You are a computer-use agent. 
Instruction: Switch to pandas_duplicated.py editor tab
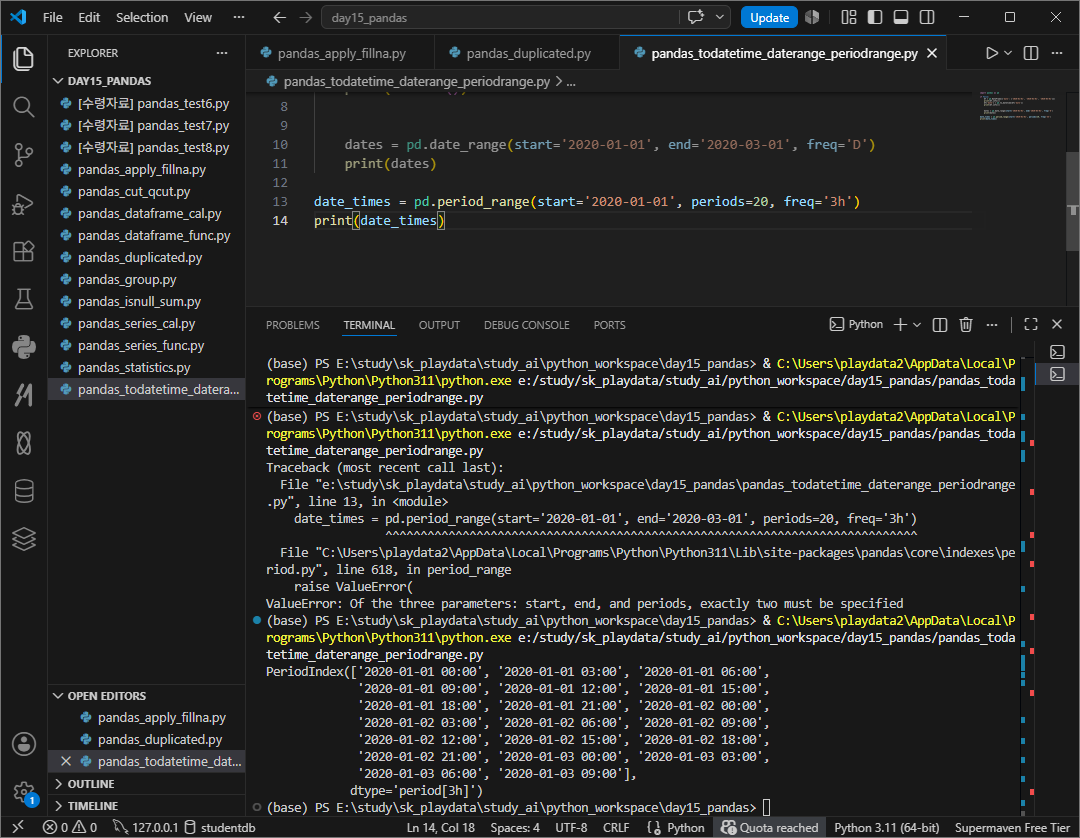[527, 53]
